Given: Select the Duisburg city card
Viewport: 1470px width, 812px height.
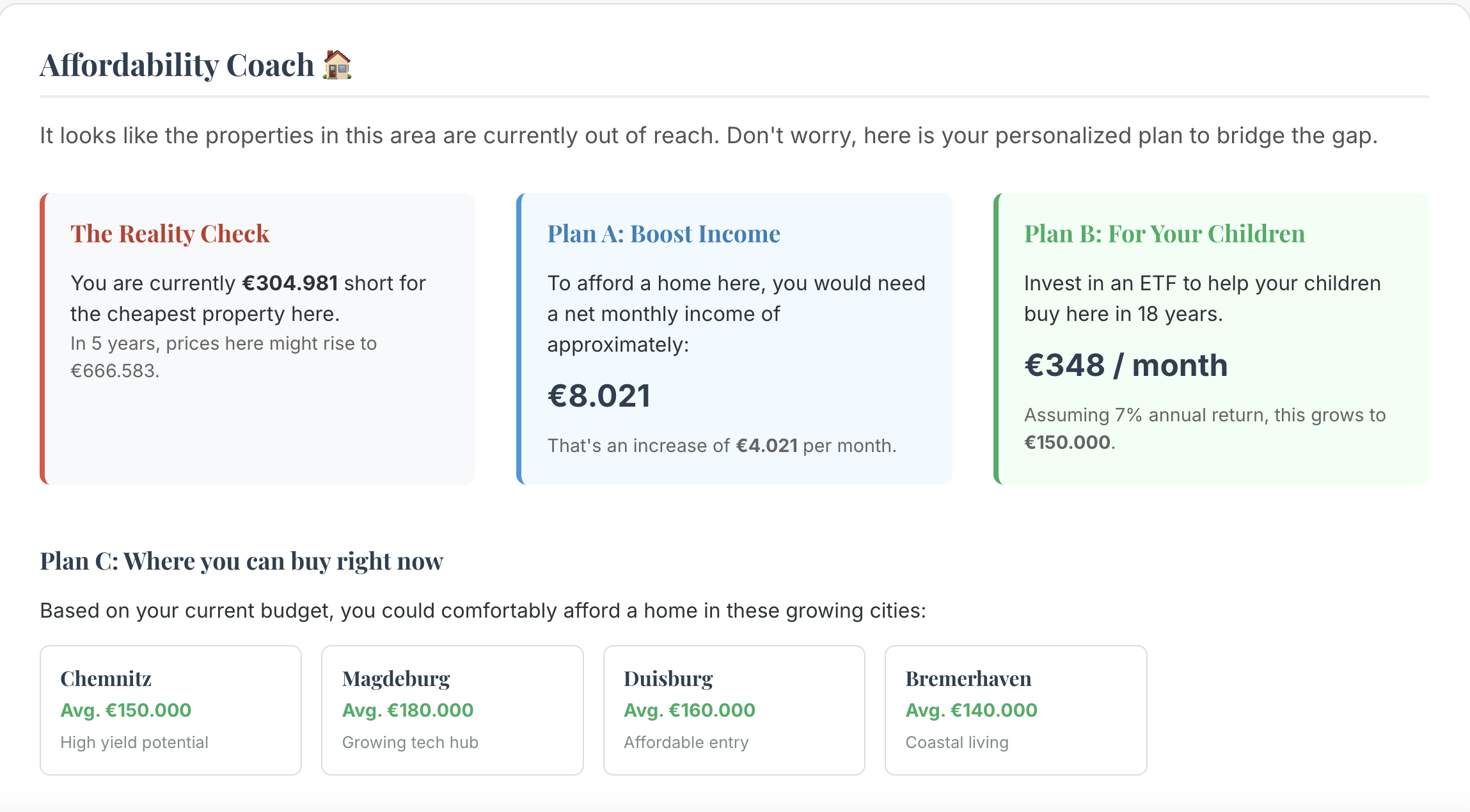Looking at the screenshot, I should (x=734, y=710).
